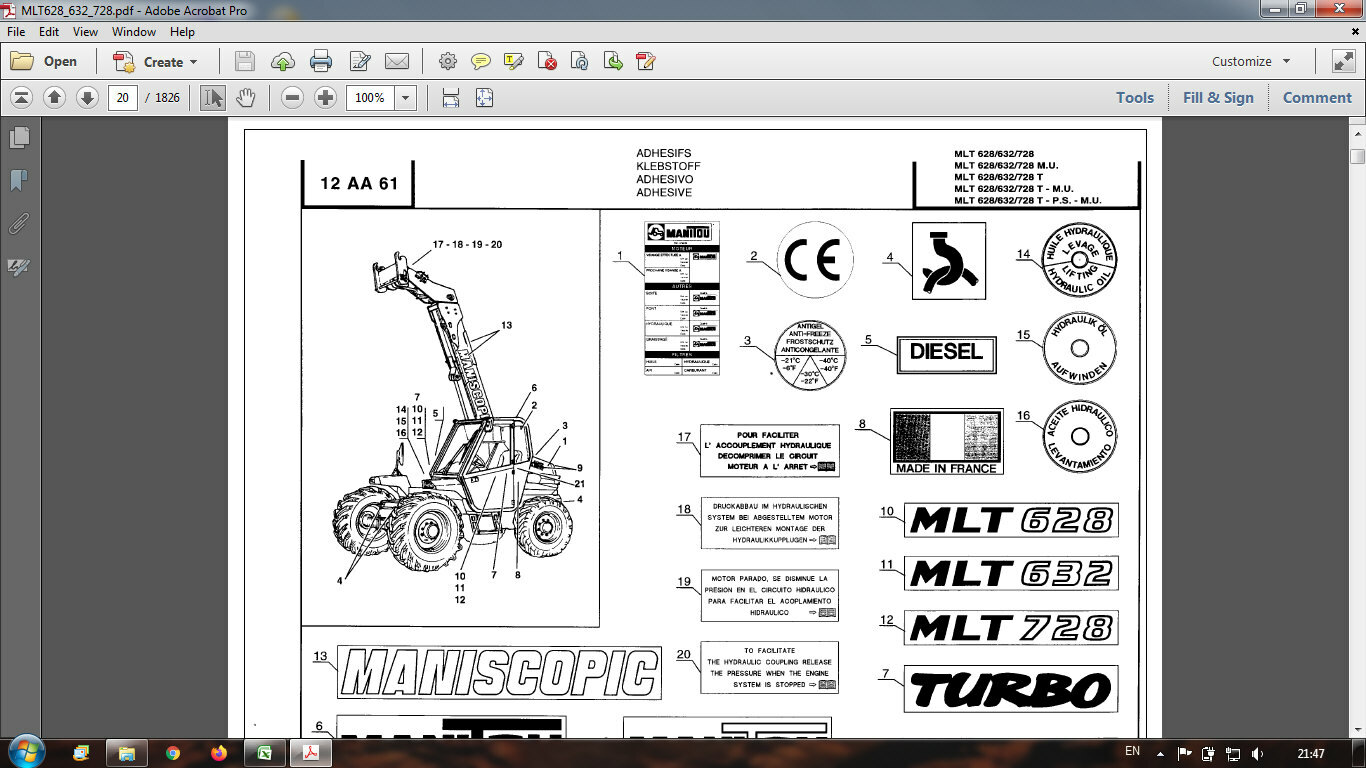This screenshot has height=768, width=1366.
Task: Show the Bookmarks panel
Action: pyautogui.click(x=19, y=180)
